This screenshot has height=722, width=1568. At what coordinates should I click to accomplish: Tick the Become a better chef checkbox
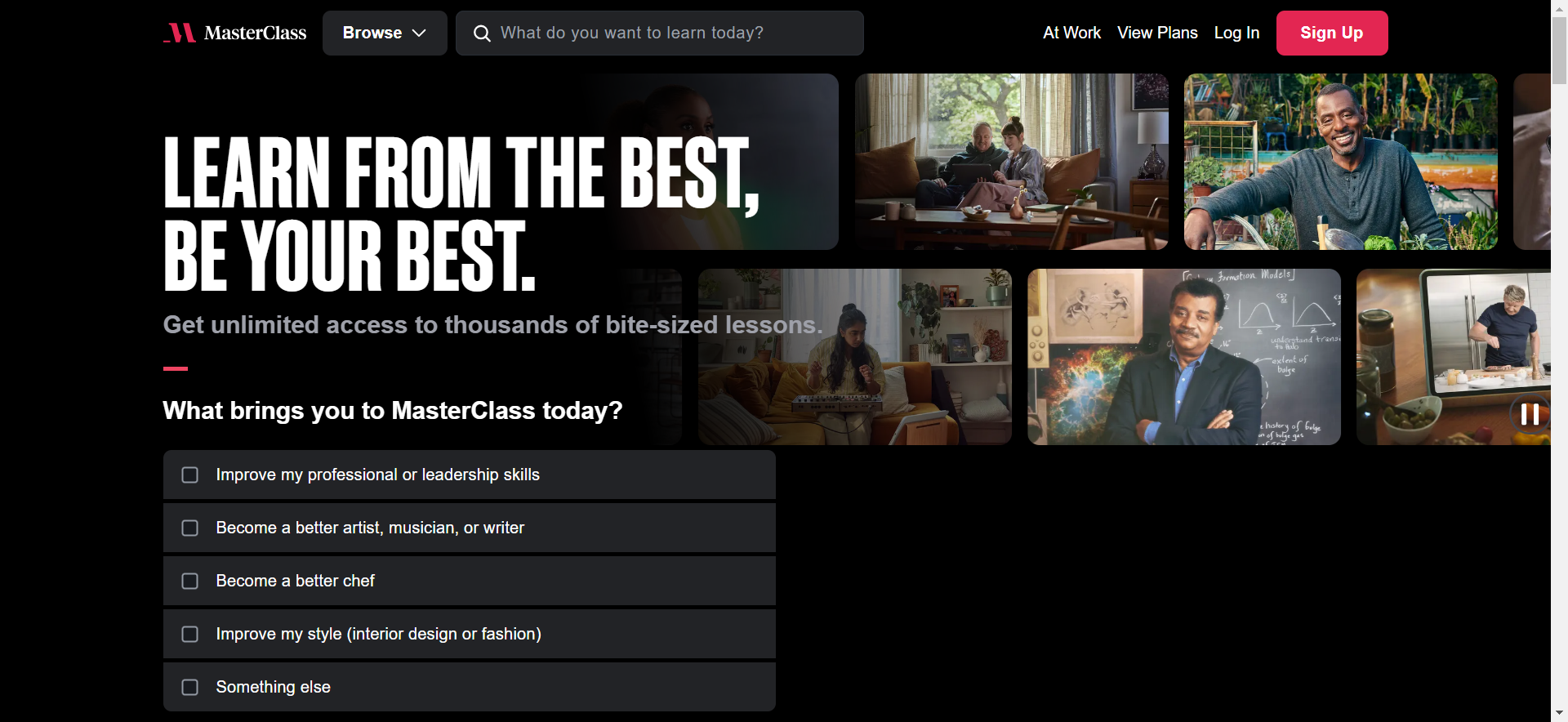[190, 581]
